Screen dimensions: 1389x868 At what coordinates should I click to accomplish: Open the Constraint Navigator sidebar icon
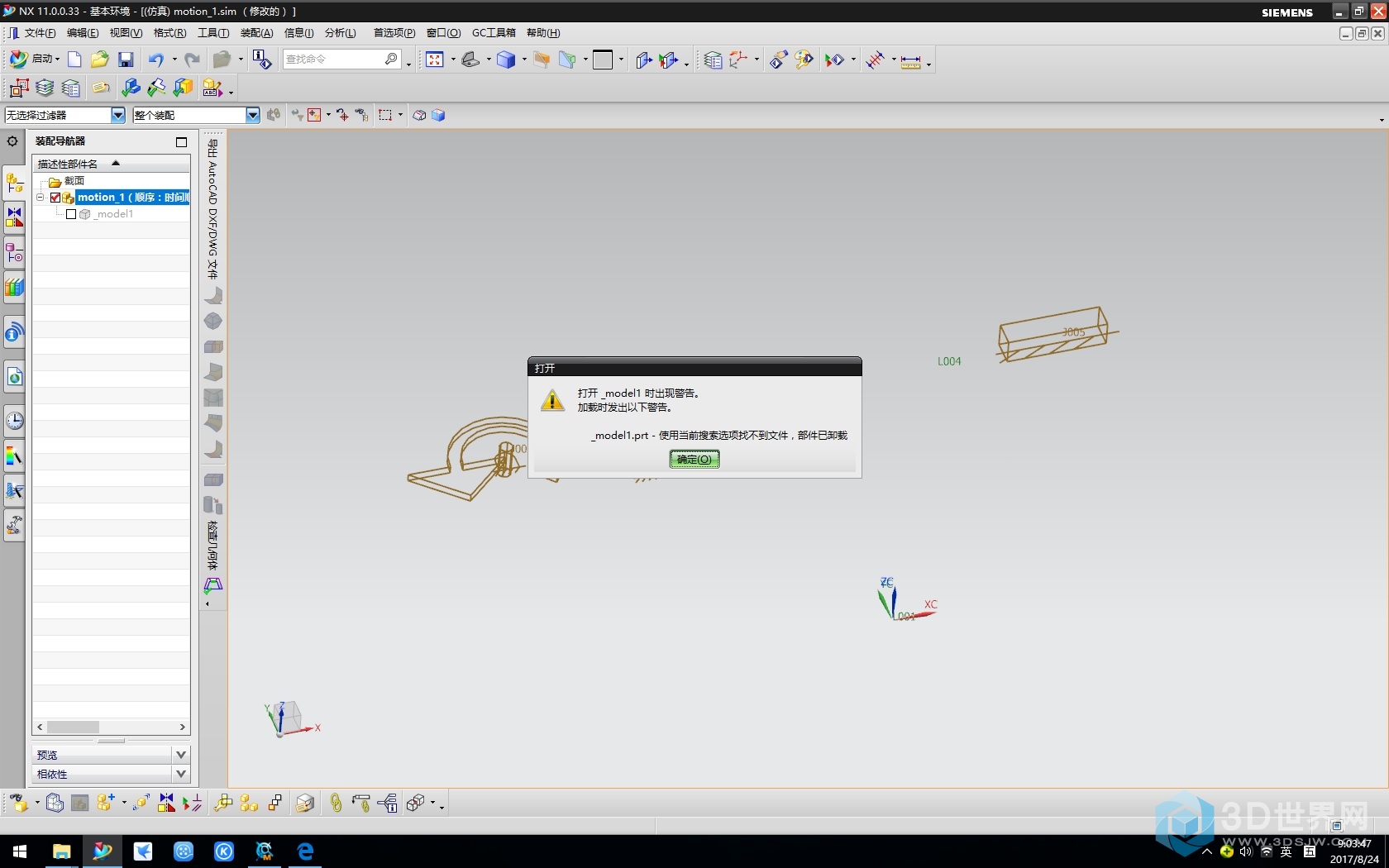(x=14, y=217)
